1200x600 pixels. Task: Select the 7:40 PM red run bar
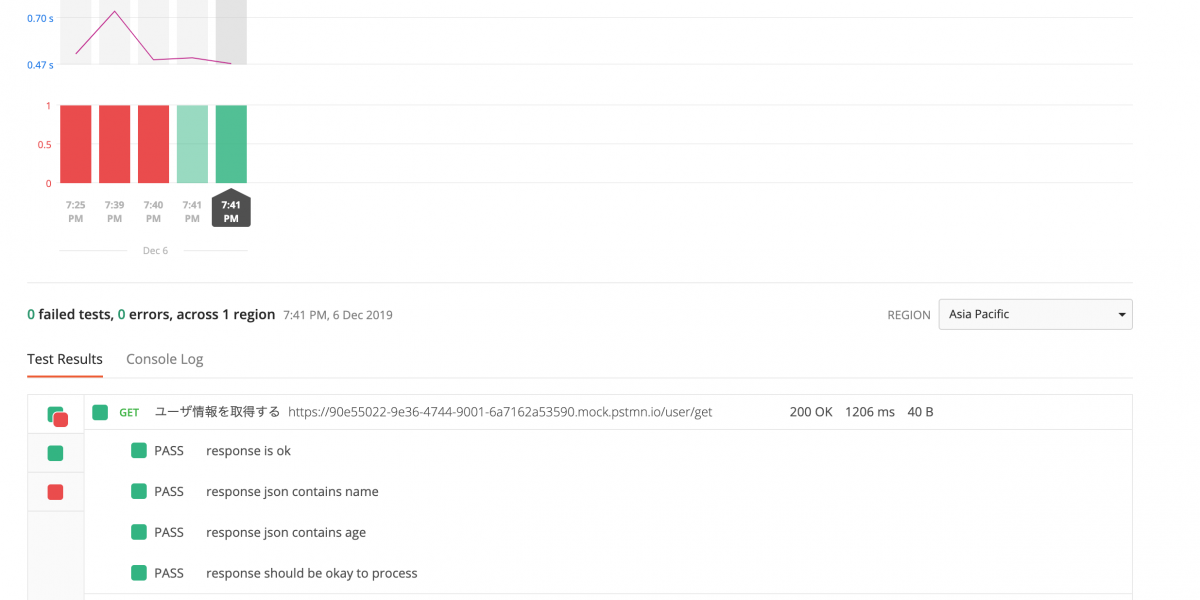(x=153, y=144)
